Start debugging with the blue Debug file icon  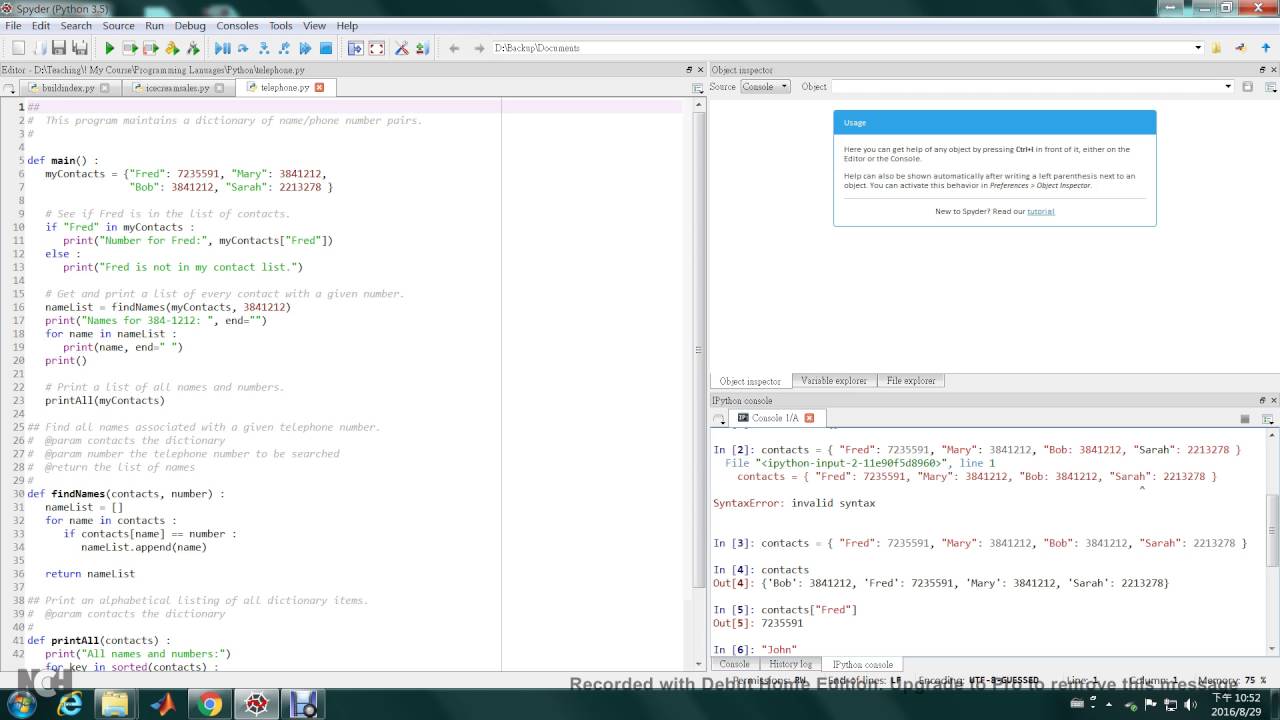[x=222, y=48]
